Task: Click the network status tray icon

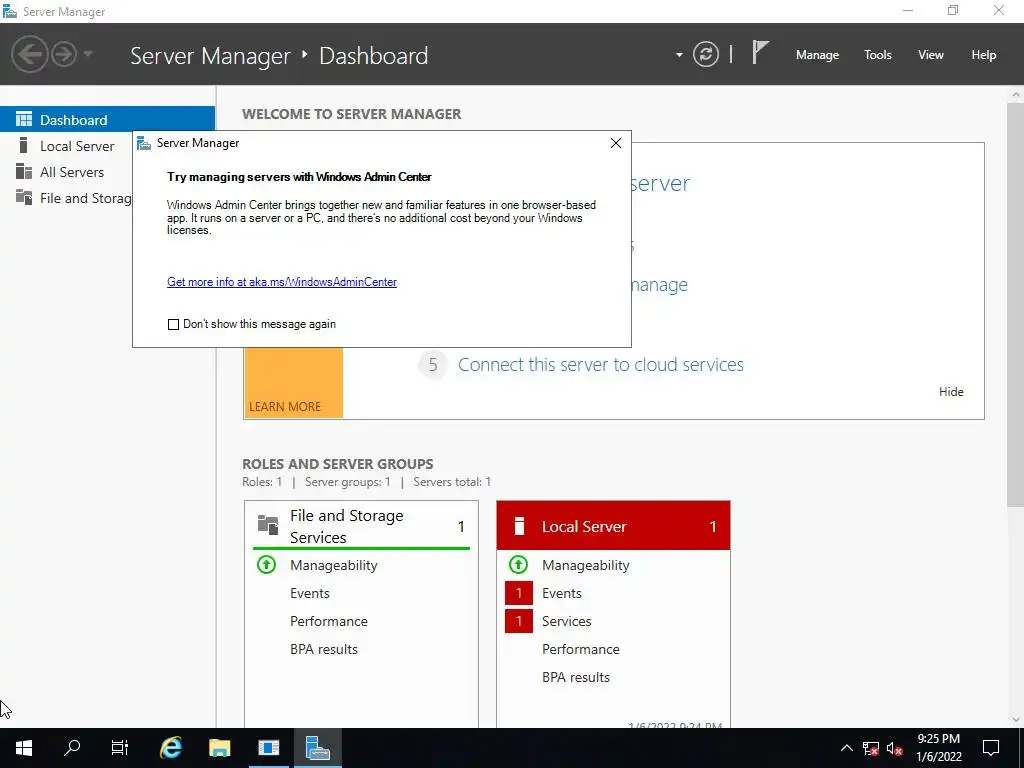Action: 871,748
